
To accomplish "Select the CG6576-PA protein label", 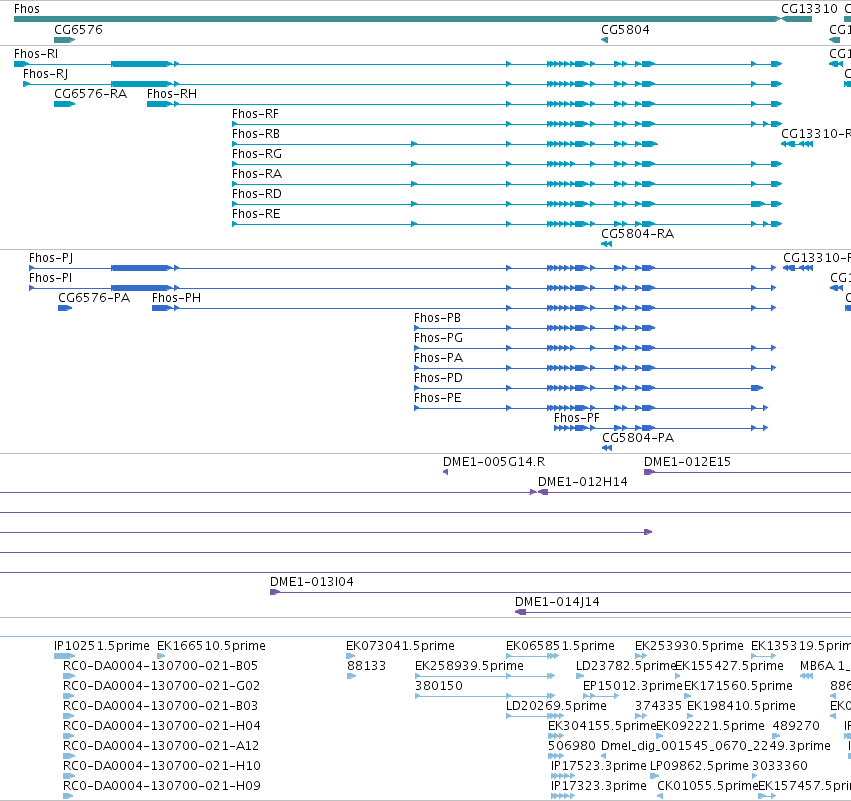I will (94, 298).
